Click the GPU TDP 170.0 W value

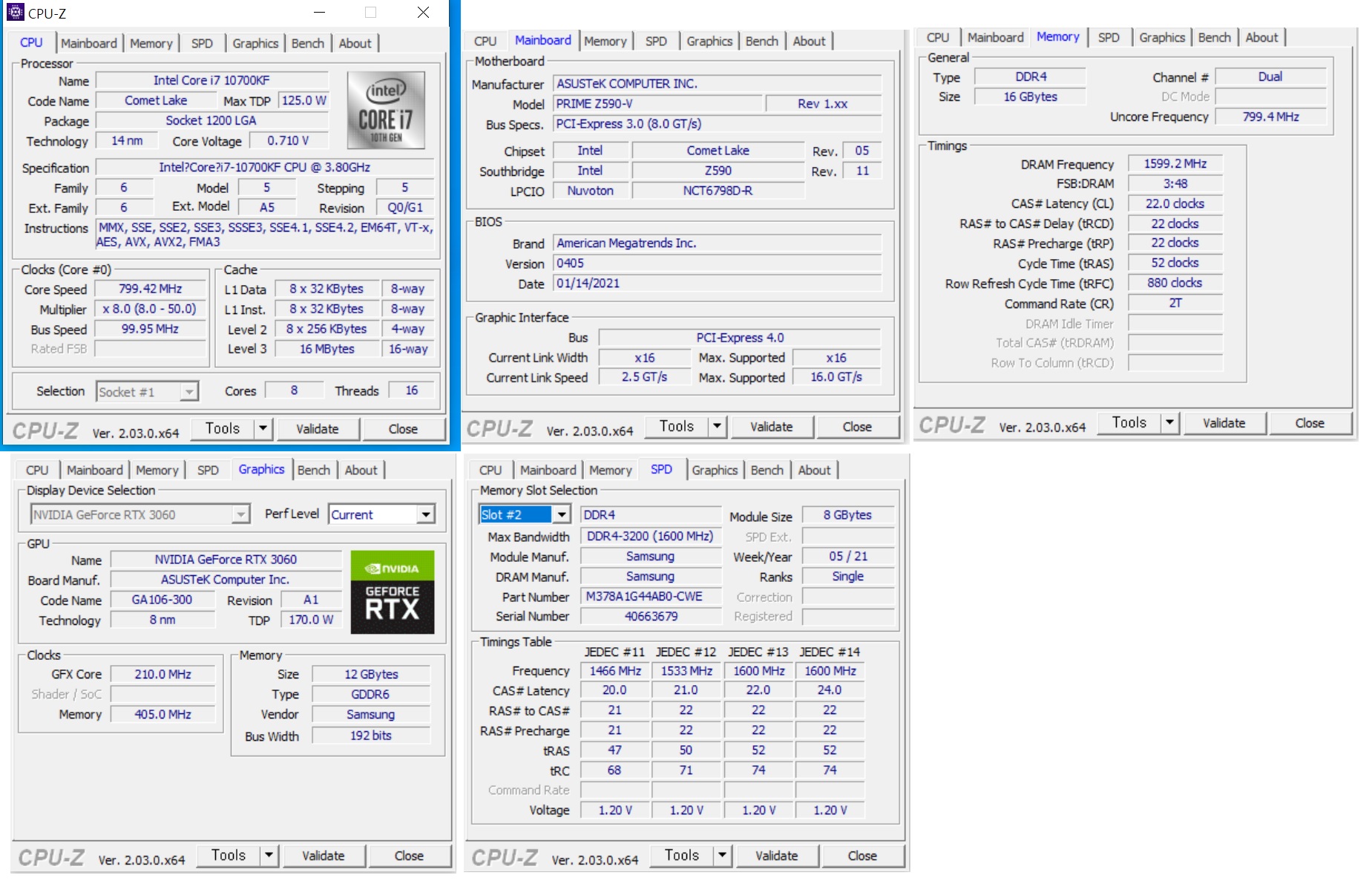pos(311,620)
